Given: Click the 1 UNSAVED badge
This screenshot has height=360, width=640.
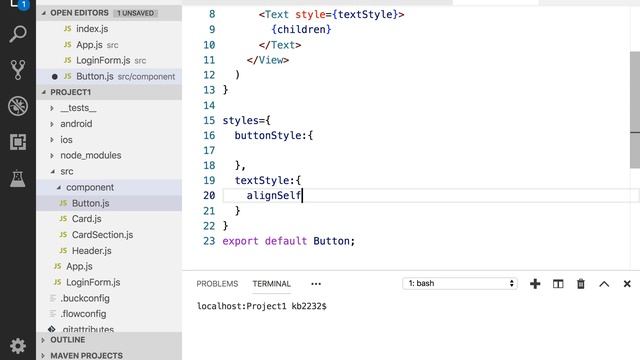Looking at the screenshot, I should (136, 13).
